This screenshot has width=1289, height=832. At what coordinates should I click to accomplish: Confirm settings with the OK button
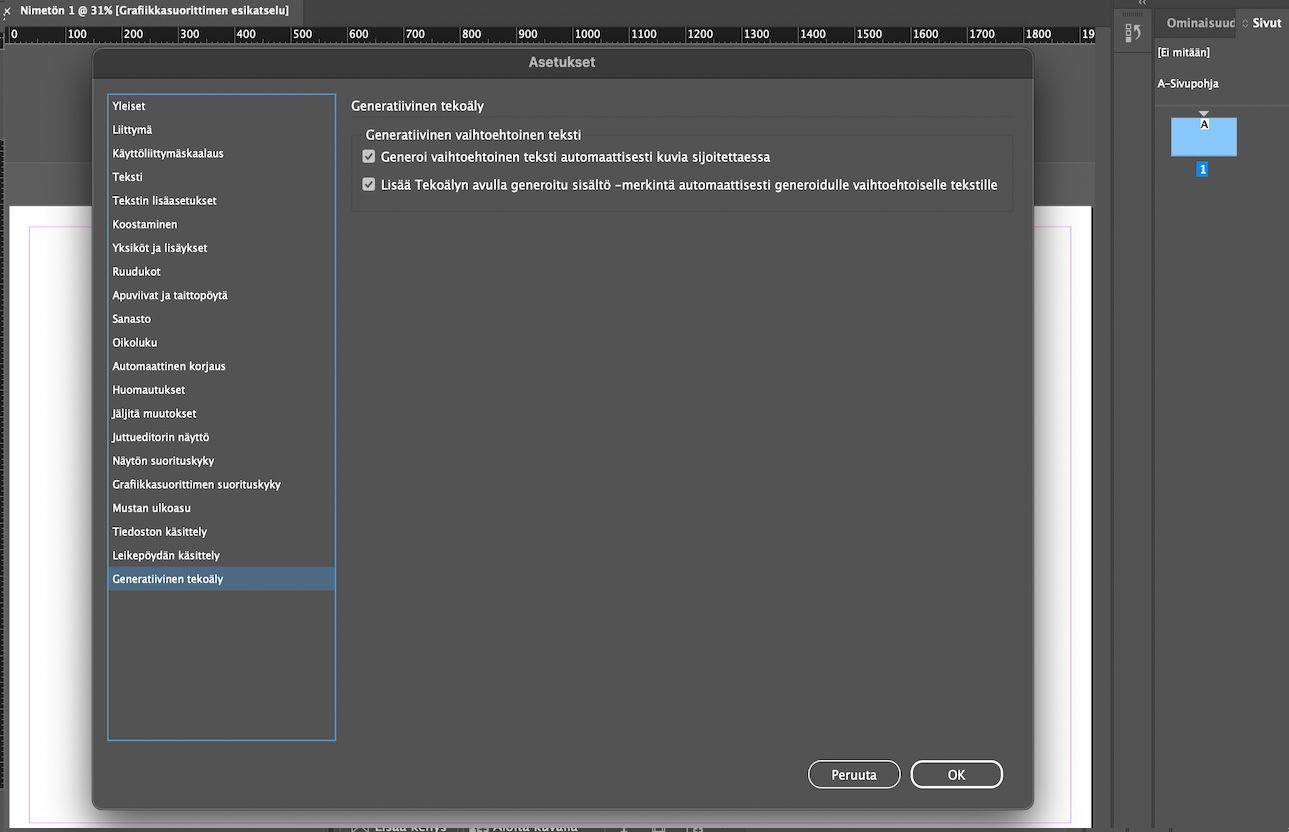click(x=956, y=775)
